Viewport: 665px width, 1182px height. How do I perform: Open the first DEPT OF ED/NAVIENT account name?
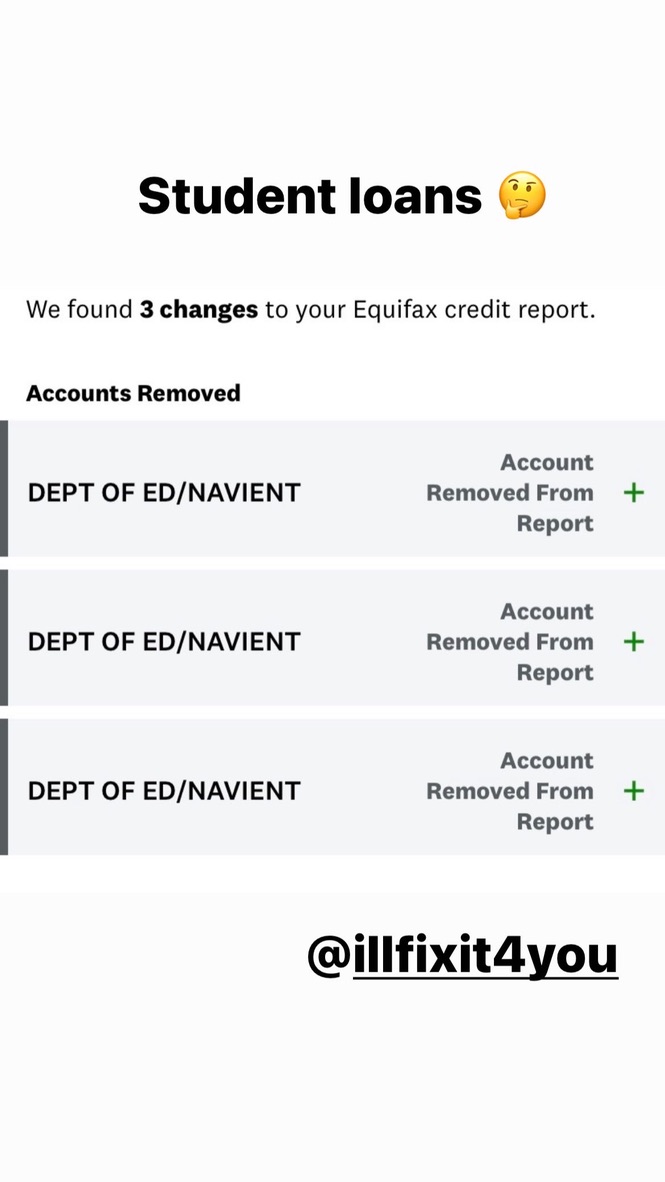point(164,493)
